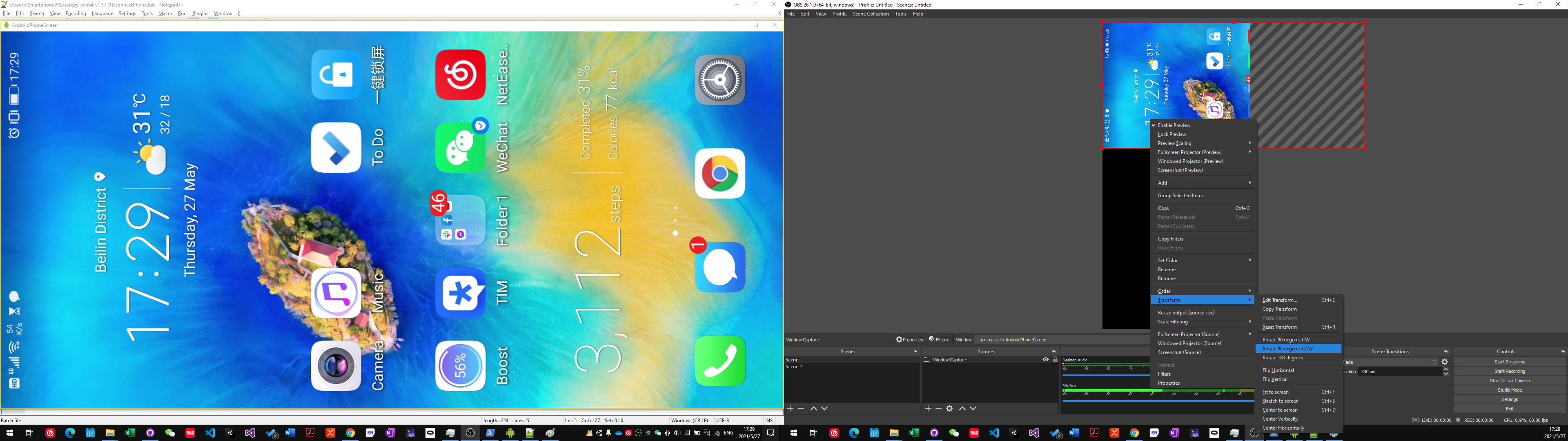Open the Plugins menu in Notepad++

200,13
